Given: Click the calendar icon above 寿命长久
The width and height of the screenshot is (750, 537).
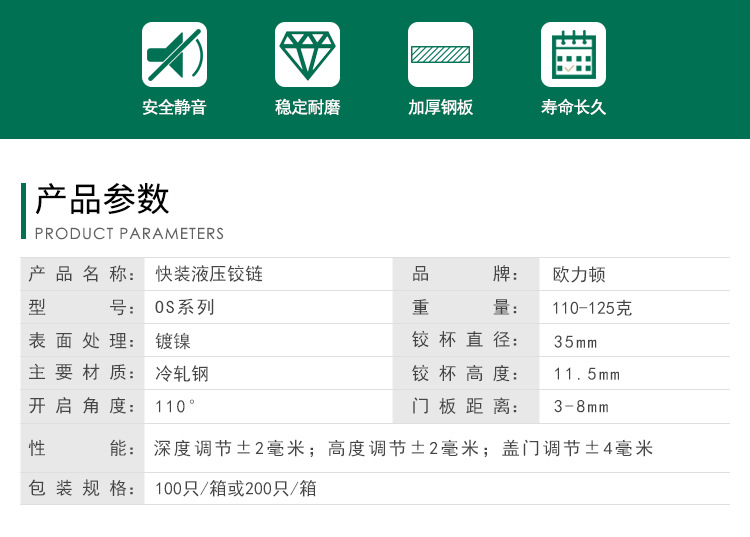Looking at the screenshot, I should coord(573,55).
